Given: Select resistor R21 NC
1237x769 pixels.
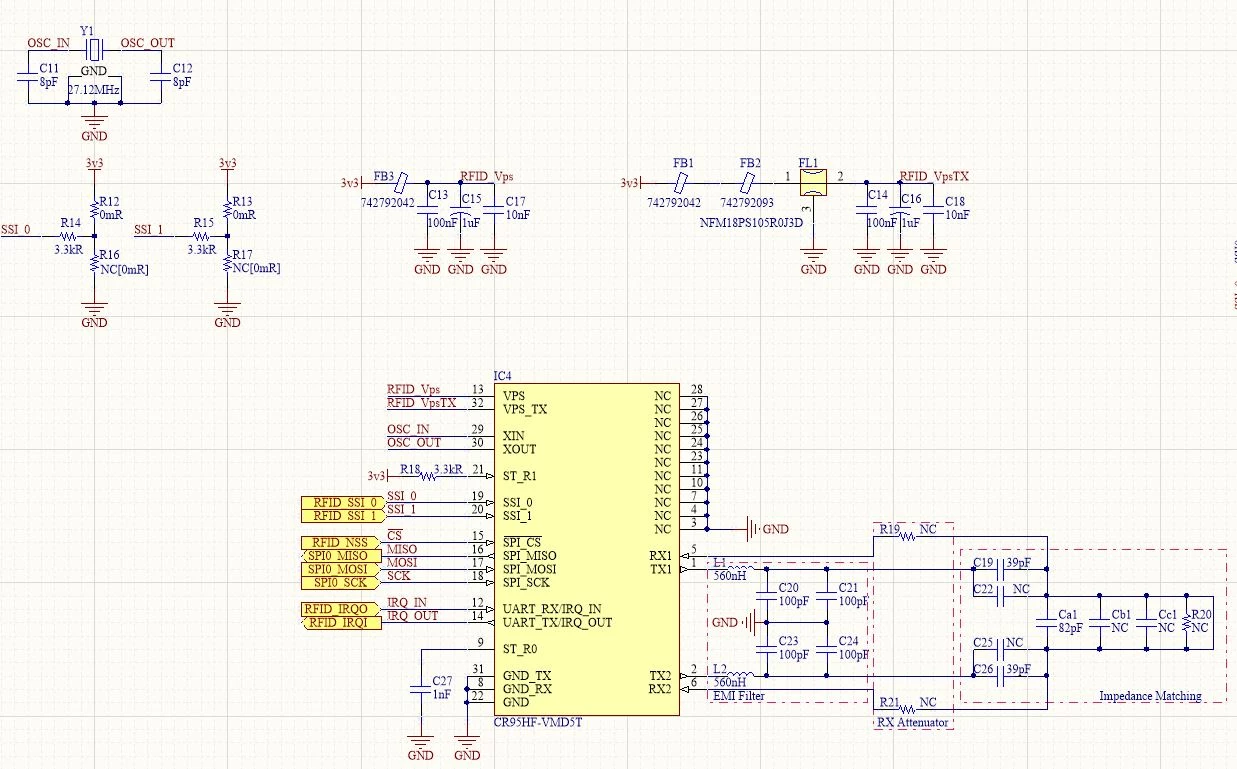Looking at the screenshot, I should (x=907, y=710).
